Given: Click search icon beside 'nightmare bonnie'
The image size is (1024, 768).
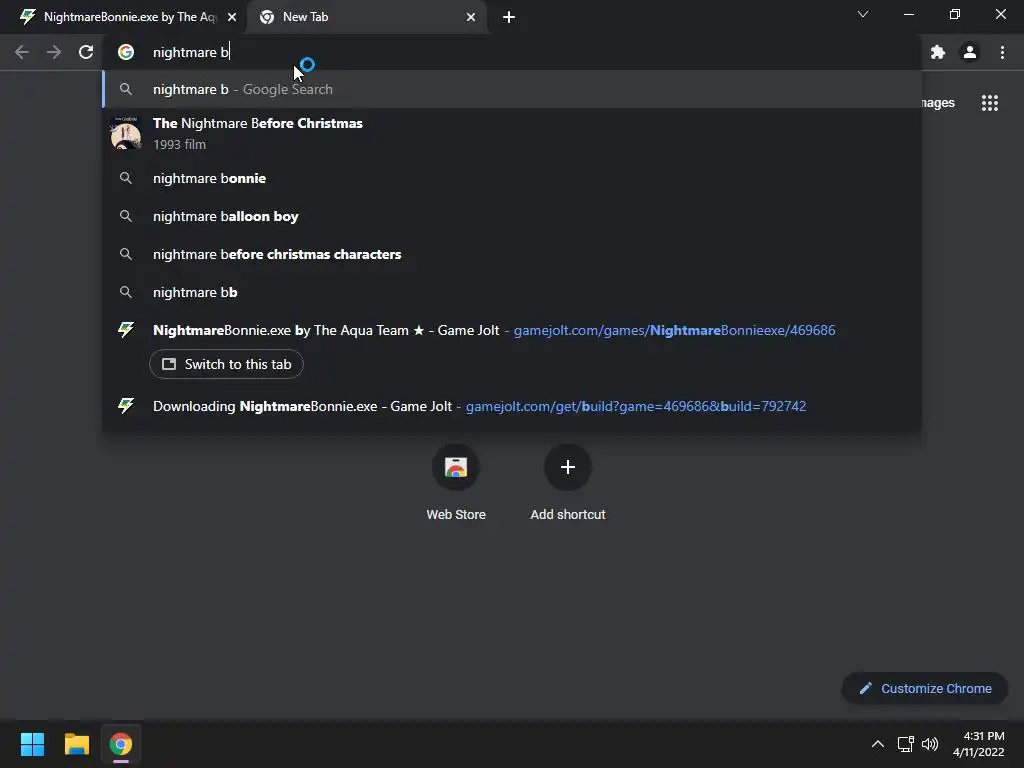Looking at the screenshot, I should pos(126,178).
